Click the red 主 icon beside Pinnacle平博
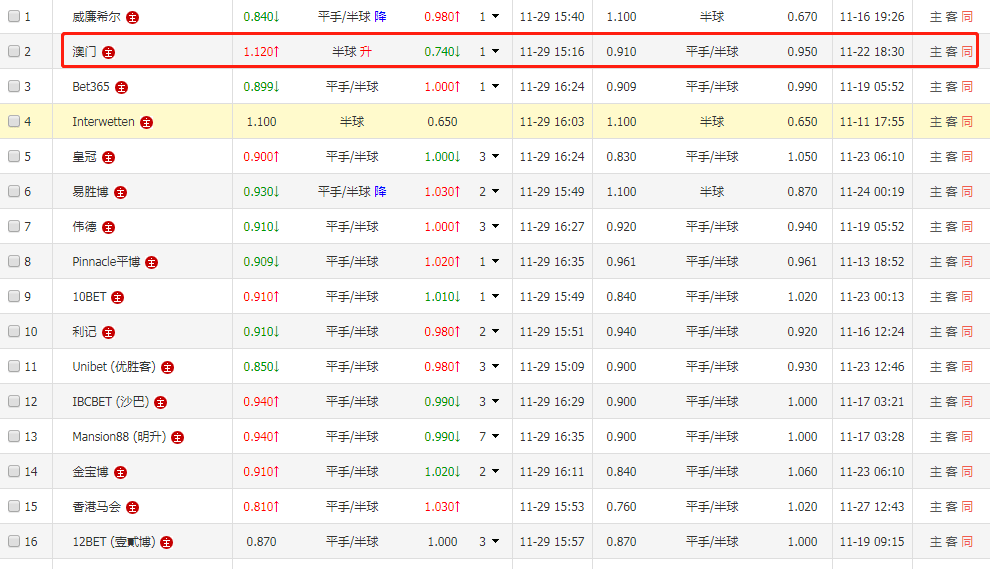 click(x=152, y=263)
